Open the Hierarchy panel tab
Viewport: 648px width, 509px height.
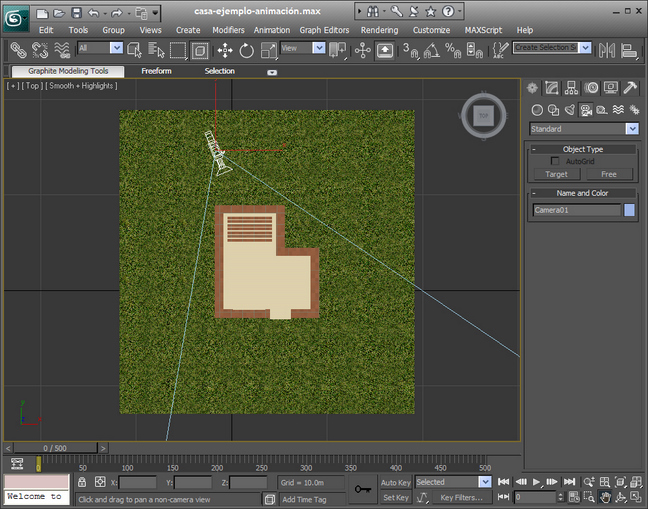(x=571, y=88)
